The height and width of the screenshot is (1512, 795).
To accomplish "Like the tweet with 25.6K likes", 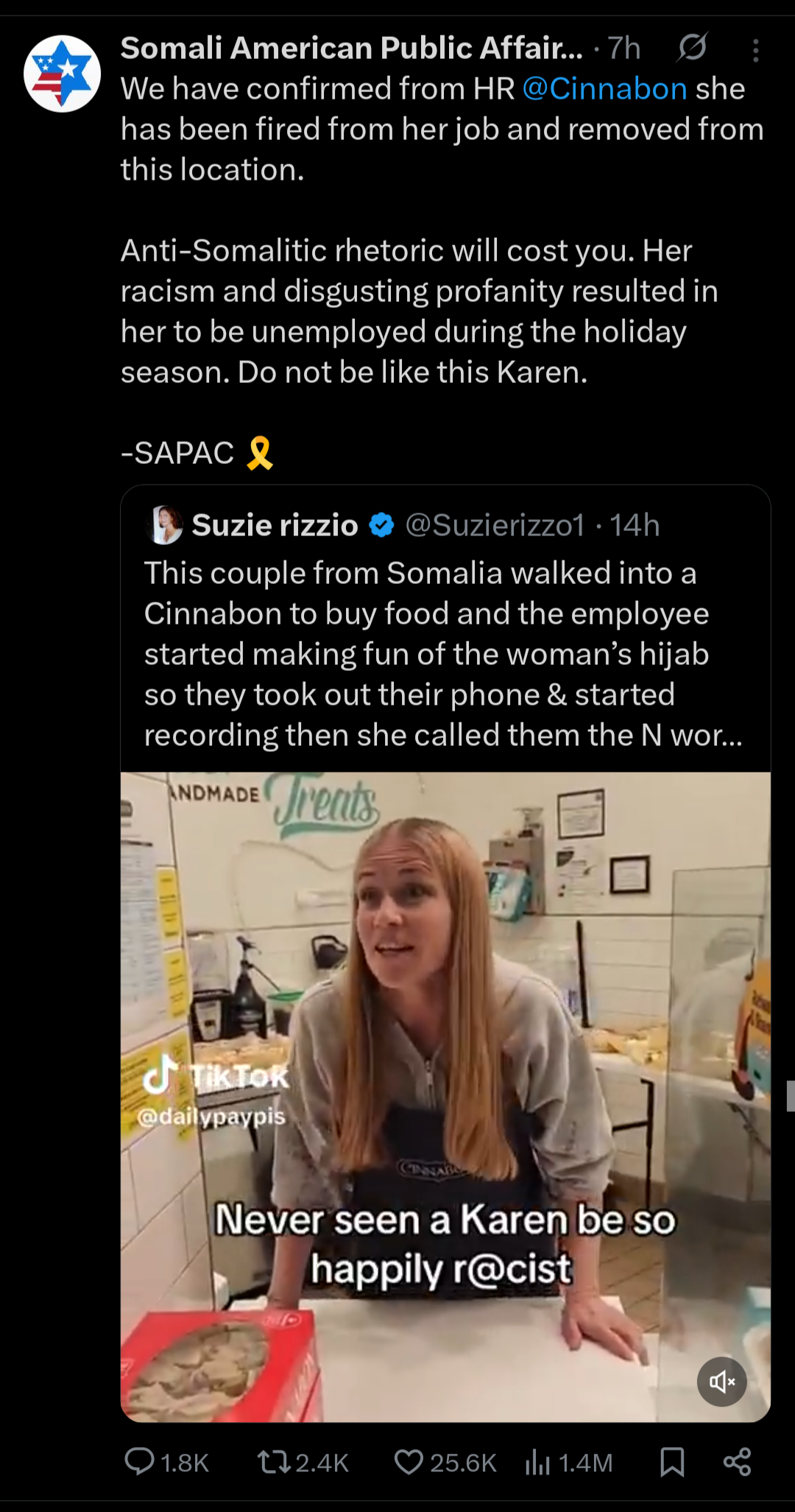I will [x=409, y=1462].
